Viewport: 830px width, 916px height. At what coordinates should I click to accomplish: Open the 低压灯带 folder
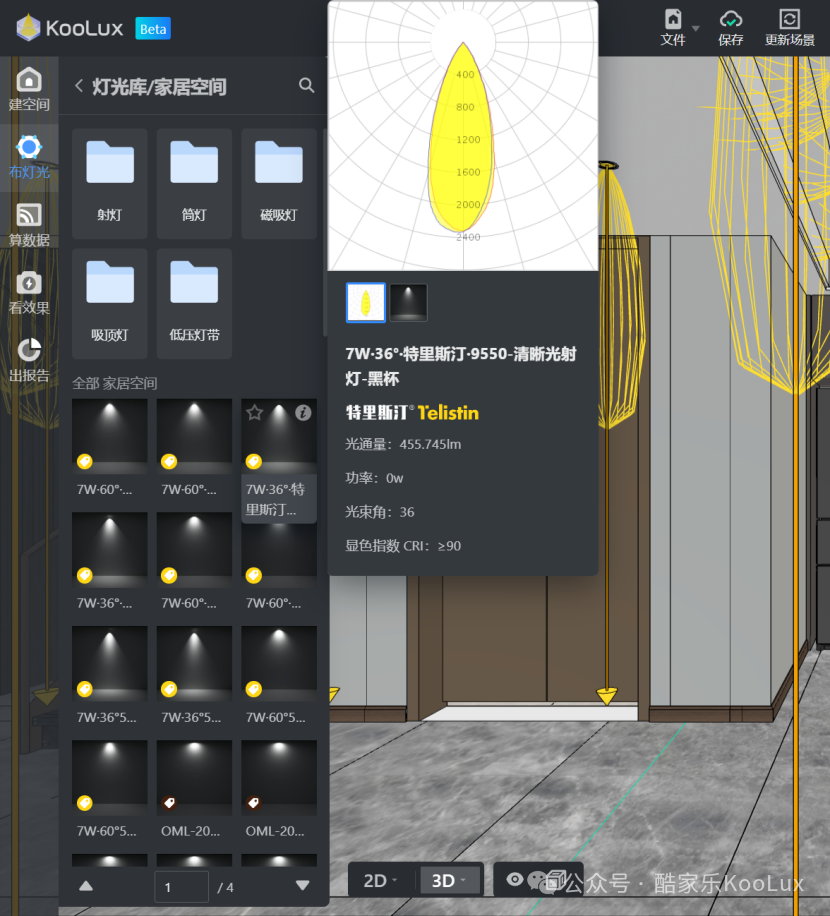pyautogui.click(x=194, y=303)
